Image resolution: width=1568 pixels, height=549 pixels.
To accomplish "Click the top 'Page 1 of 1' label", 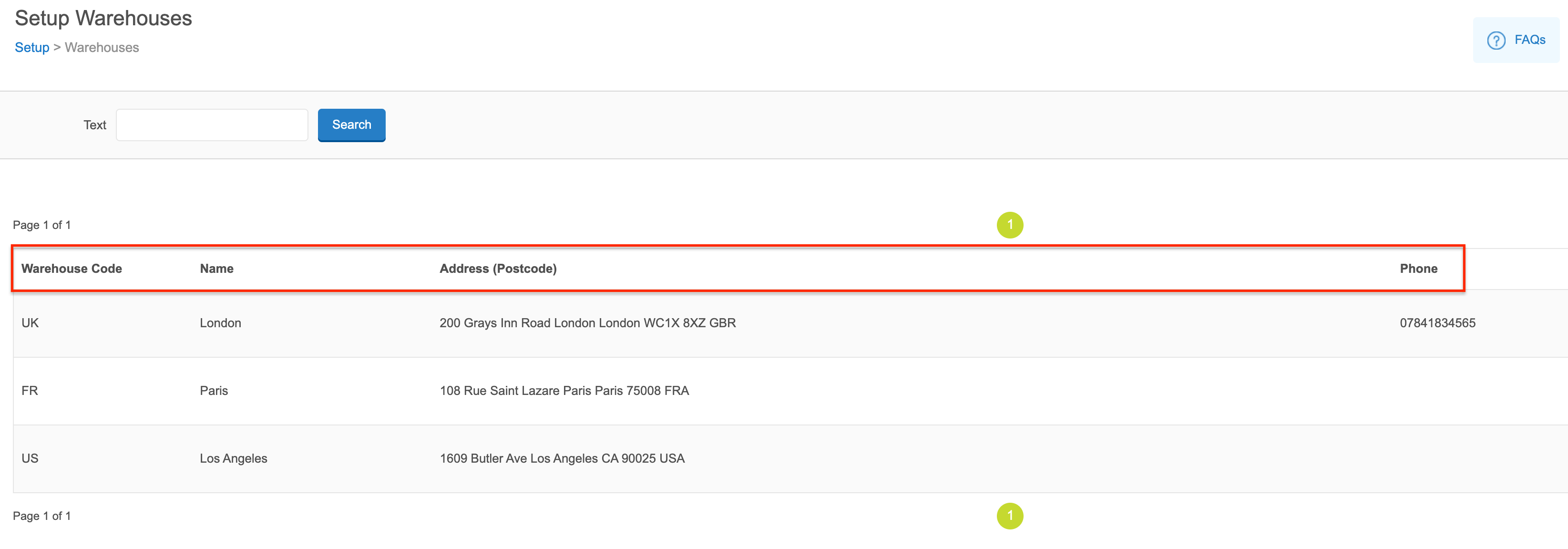I will pos(42,225).
